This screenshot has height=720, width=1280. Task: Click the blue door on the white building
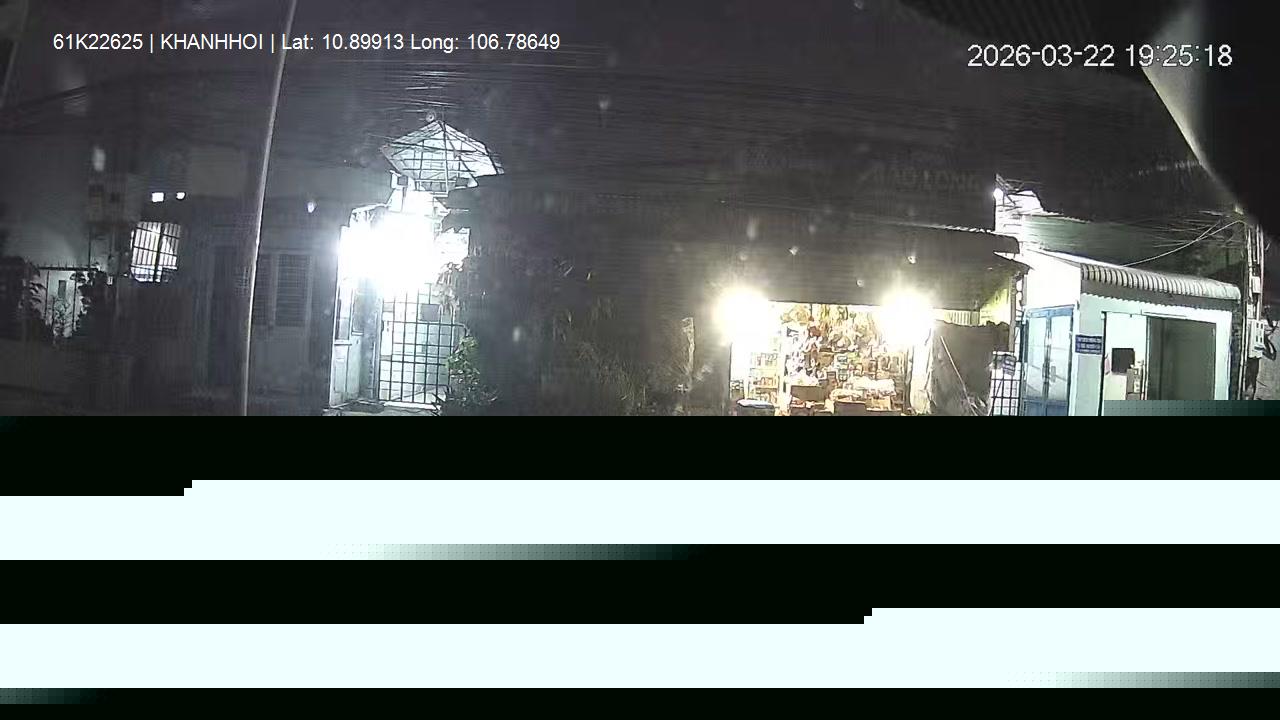[x=1046, y=361]
